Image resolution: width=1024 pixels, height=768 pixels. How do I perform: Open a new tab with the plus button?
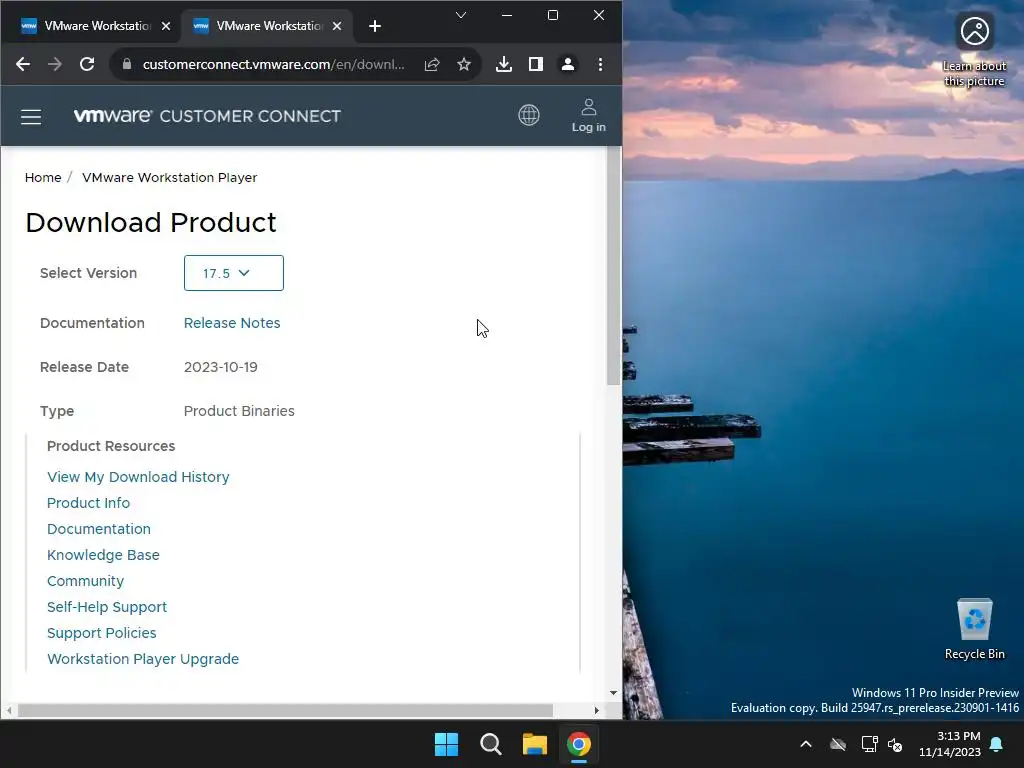pyautogui.click(x=374, y=26)
